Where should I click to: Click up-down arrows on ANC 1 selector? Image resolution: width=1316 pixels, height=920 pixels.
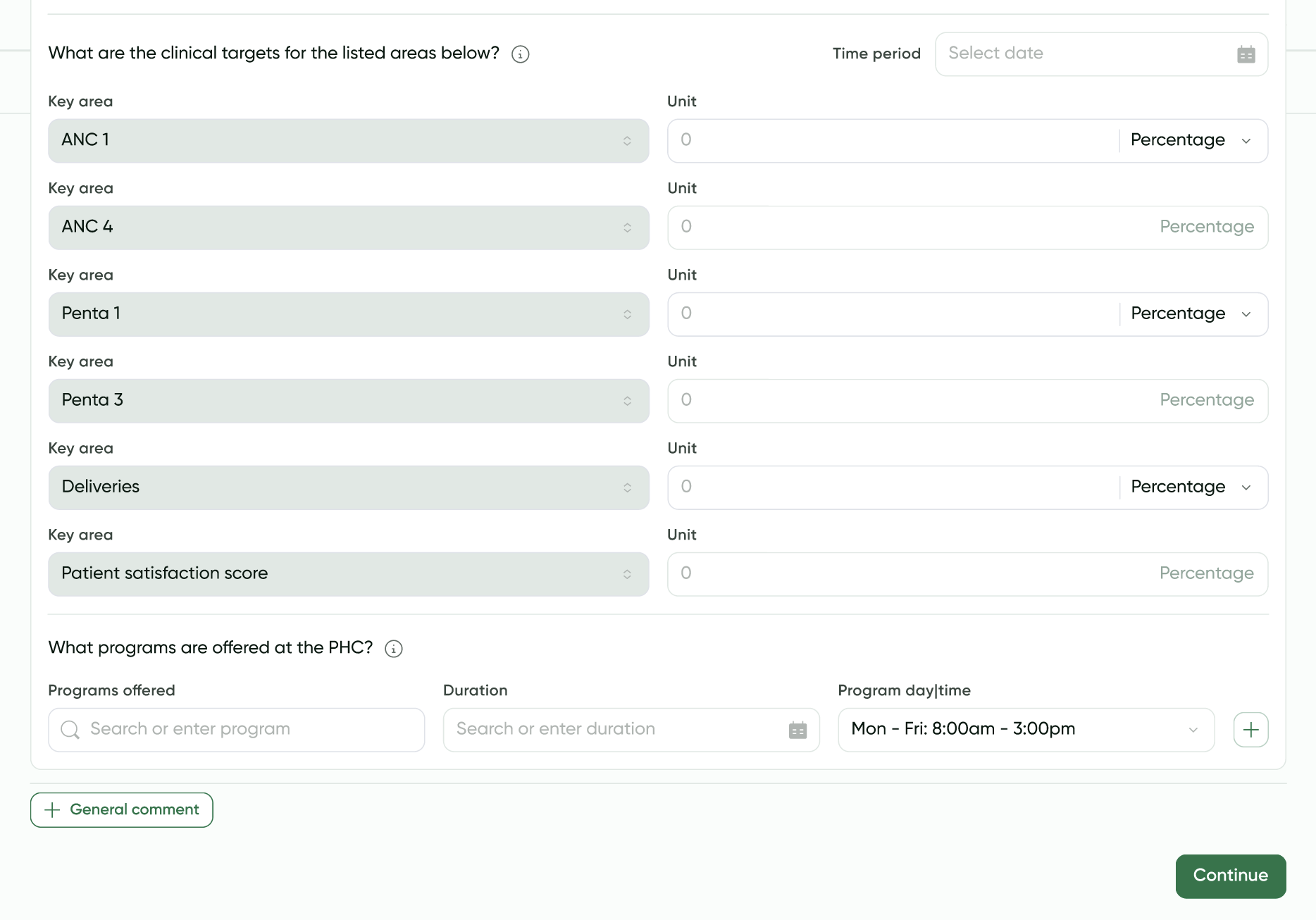pyautogui.click(x=627, y=141)
